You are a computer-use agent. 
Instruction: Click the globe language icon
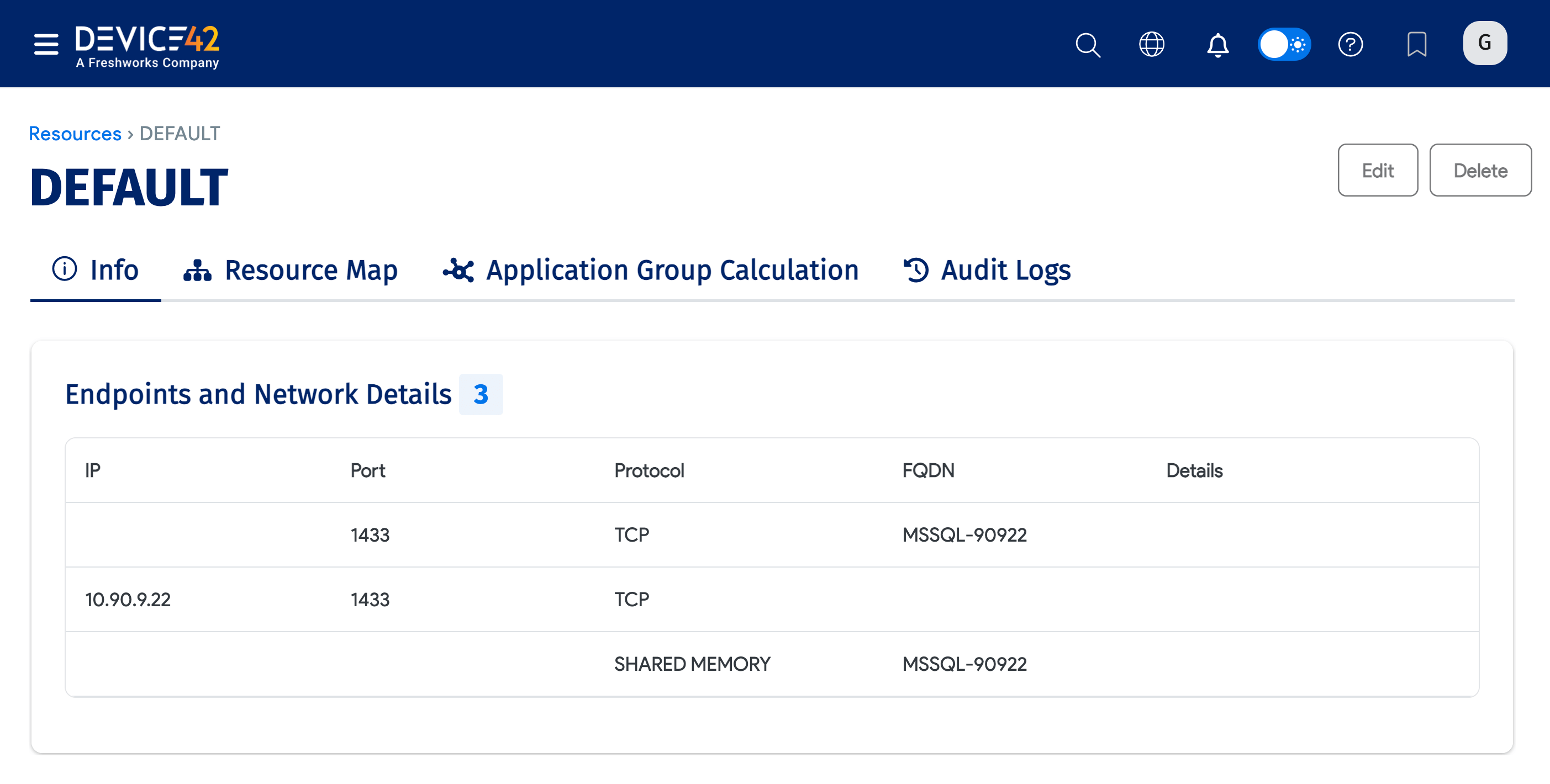tap(1151, 45)
